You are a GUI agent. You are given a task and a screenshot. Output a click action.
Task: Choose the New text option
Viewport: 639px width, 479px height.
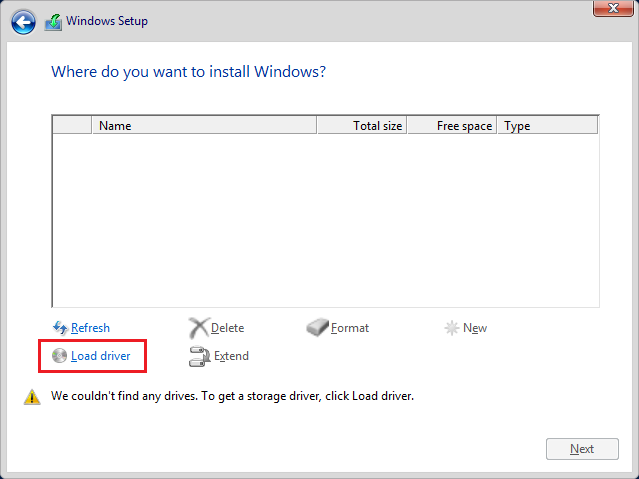click(x=475, y=328)
